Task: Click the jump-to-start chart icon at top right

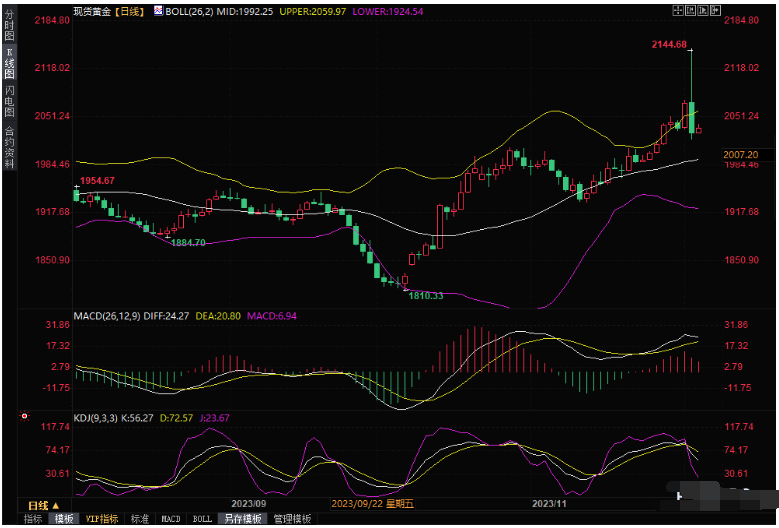Action: [x=691, y=10]
